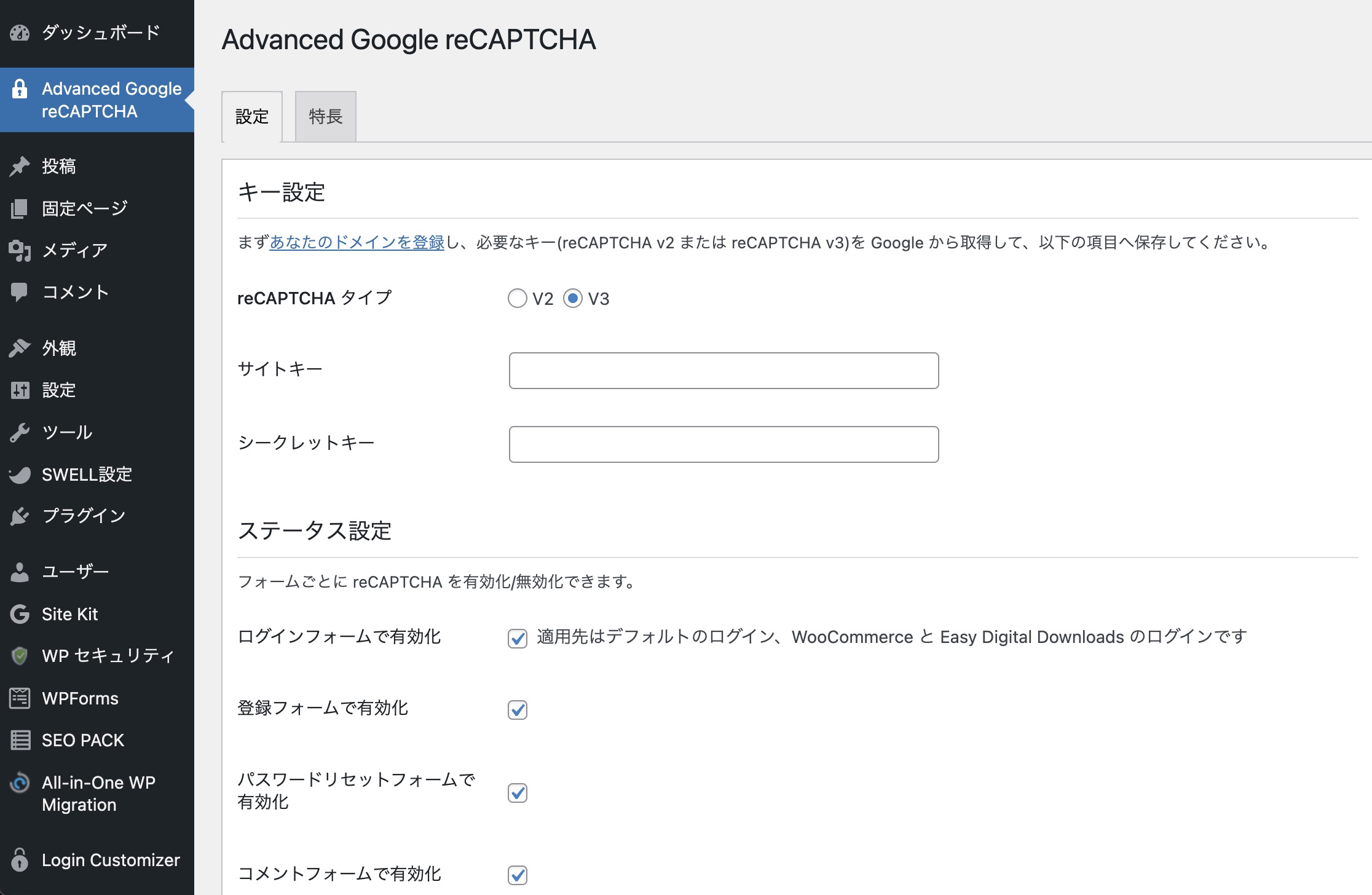
Task: Open the 固定ページ menu item
Action: pyautogui.click(x=97, y=208)
